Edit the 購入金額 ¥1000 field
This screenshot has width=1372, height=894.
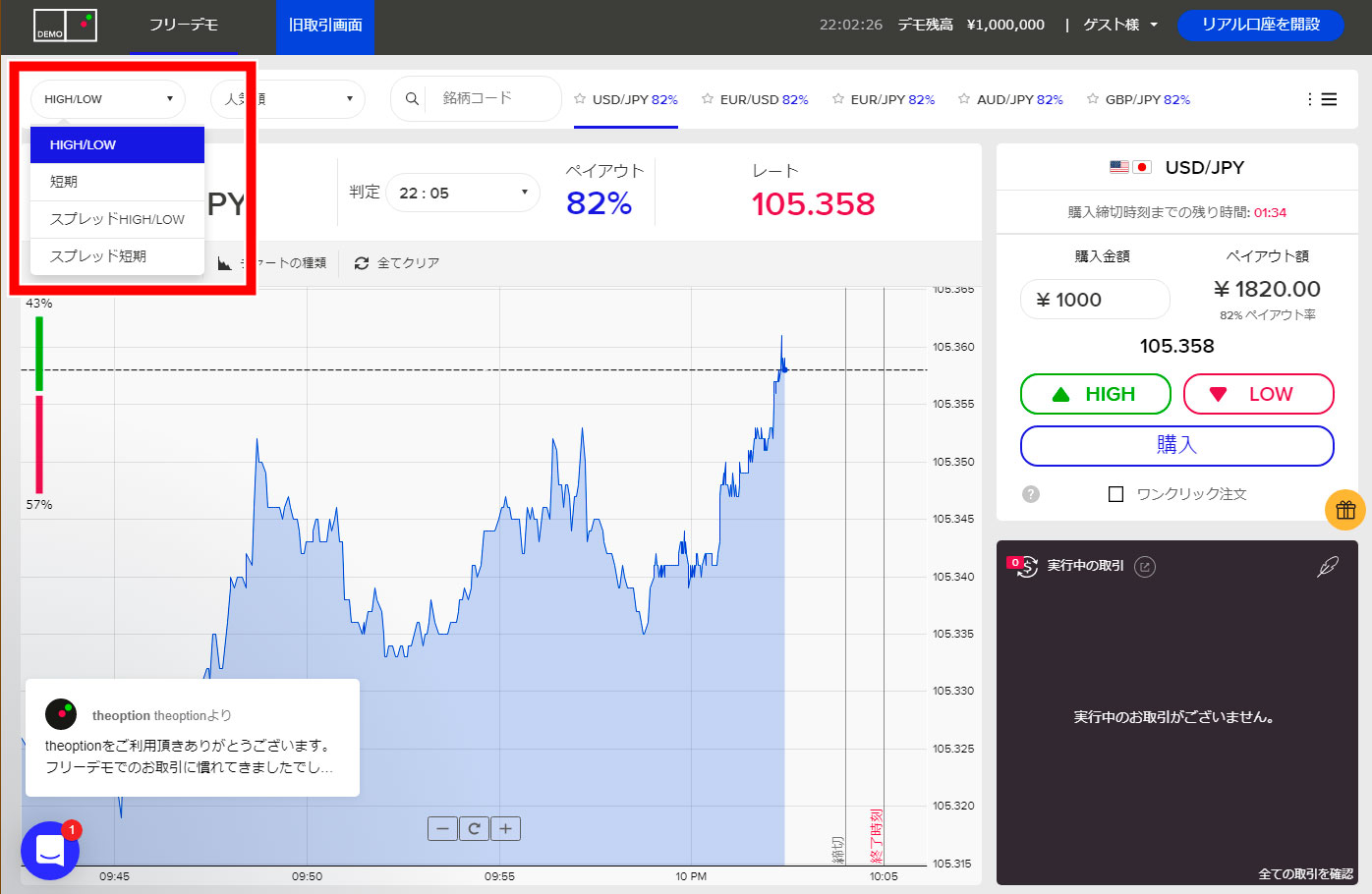[x=1095, y=300]
